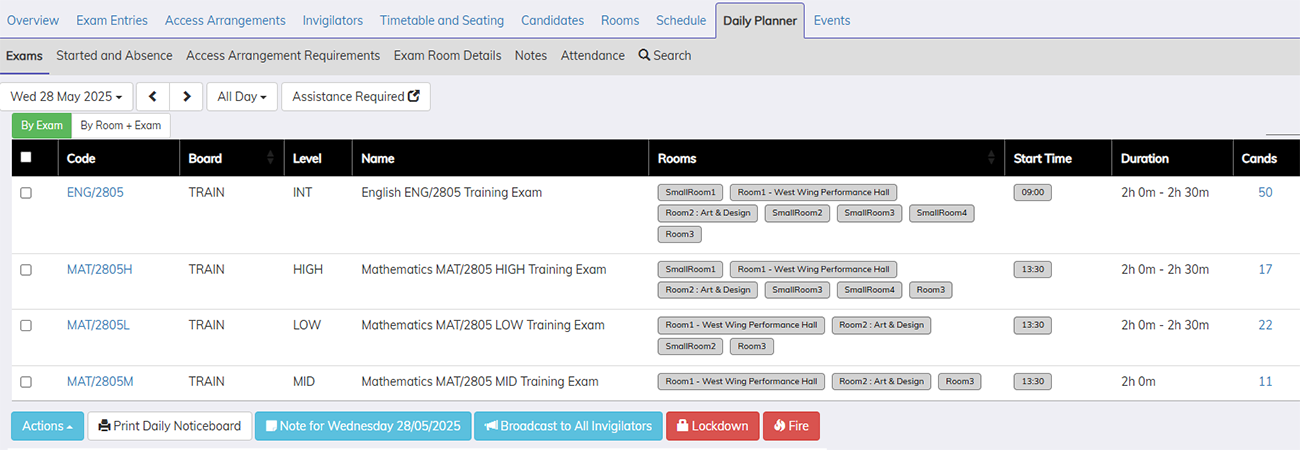This screenshot has height=450, width=1300.
Task: Trigger the red Lockdown button
Action: [712, 426]
